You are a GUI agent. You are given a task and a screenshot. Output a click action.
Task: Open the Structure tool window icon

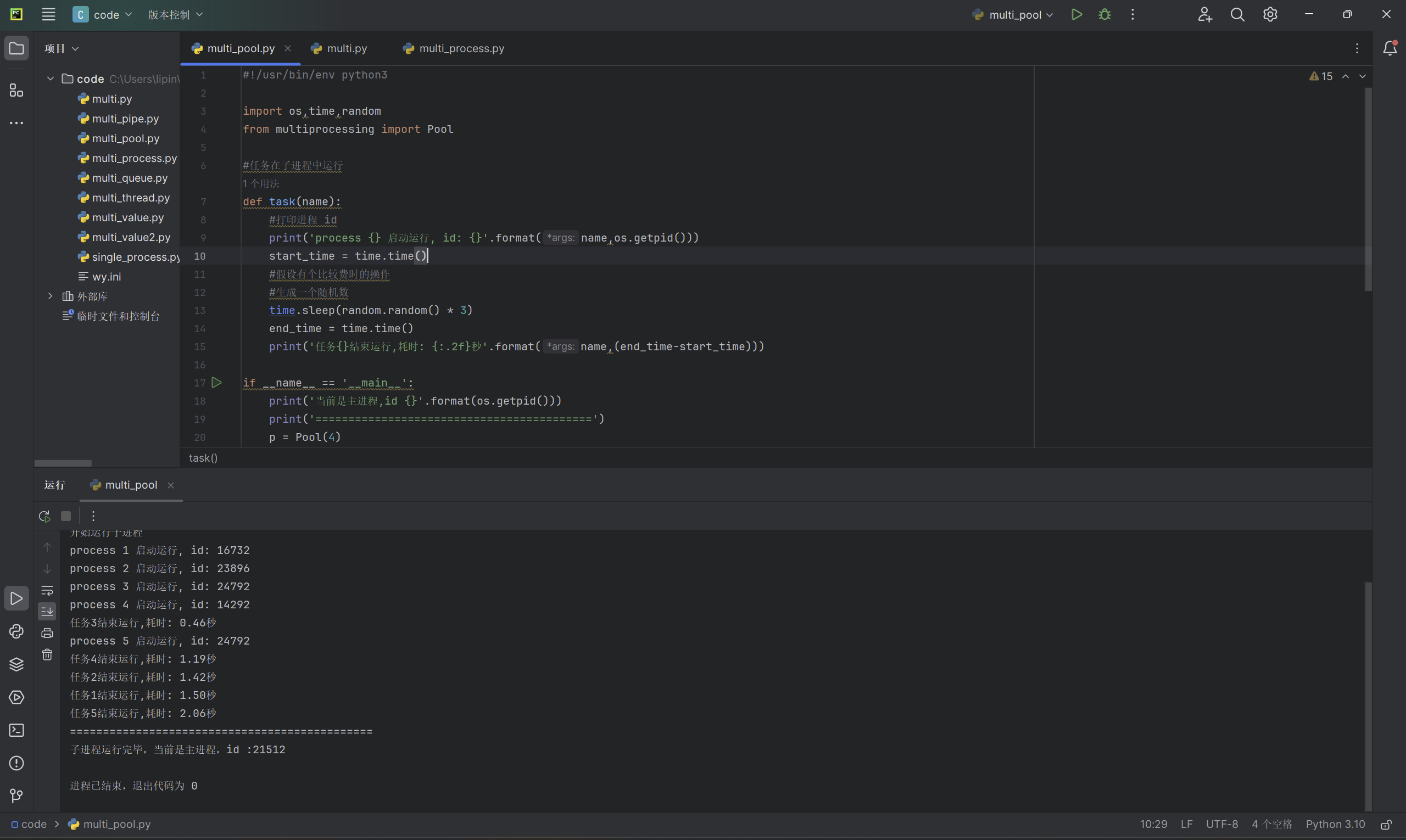[16, 90]
